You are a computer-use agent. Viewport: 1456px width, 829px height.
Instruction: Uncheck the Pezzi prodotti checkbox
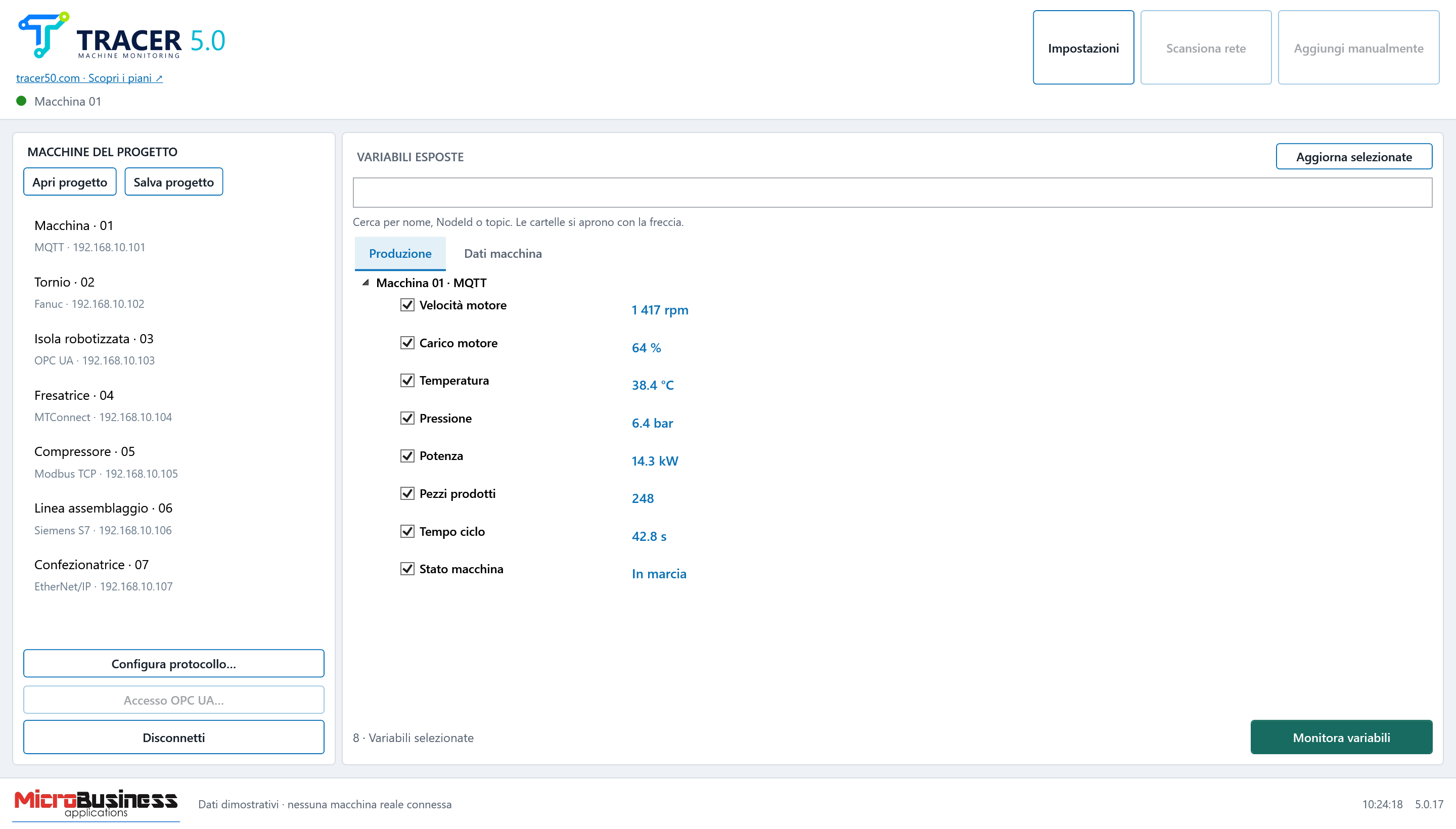(x=407, y=494)
